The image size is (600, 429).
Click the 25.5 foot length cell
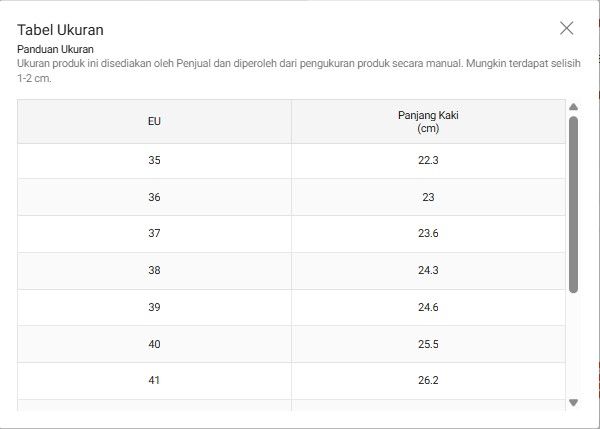coord(428,344)
